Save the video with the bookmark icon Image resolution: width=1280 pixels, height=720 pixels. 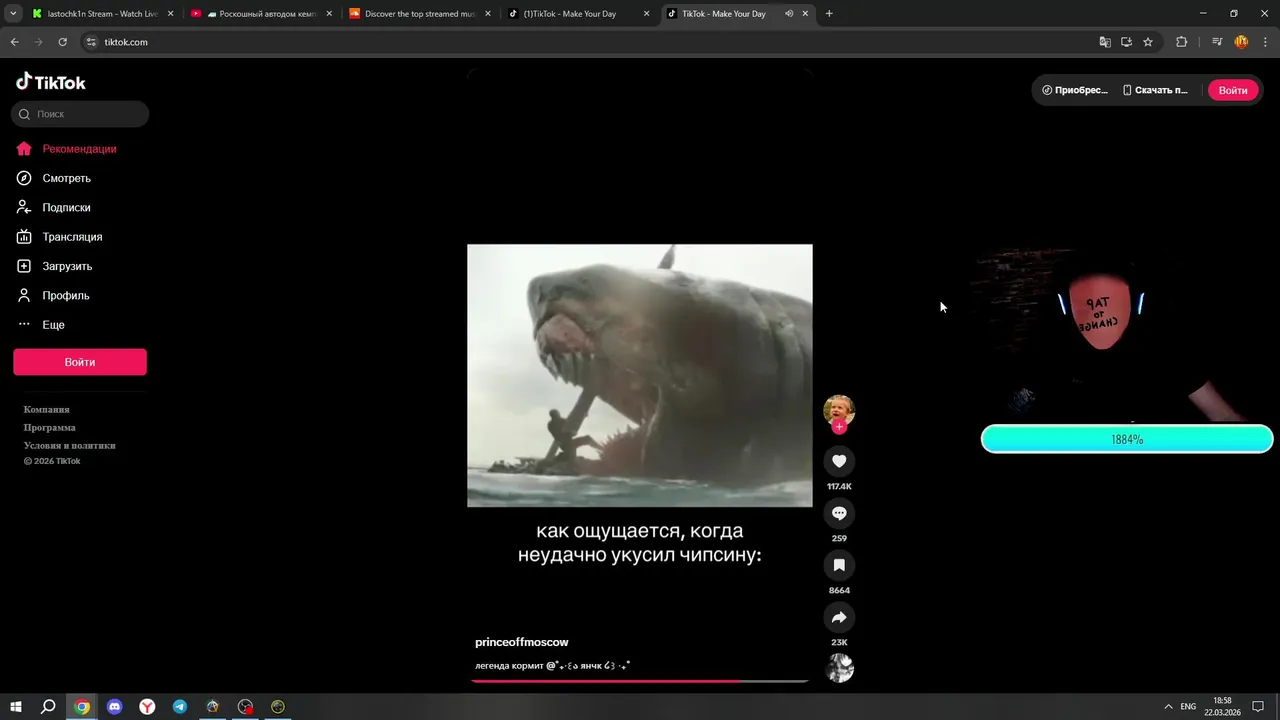coord(839,565)
